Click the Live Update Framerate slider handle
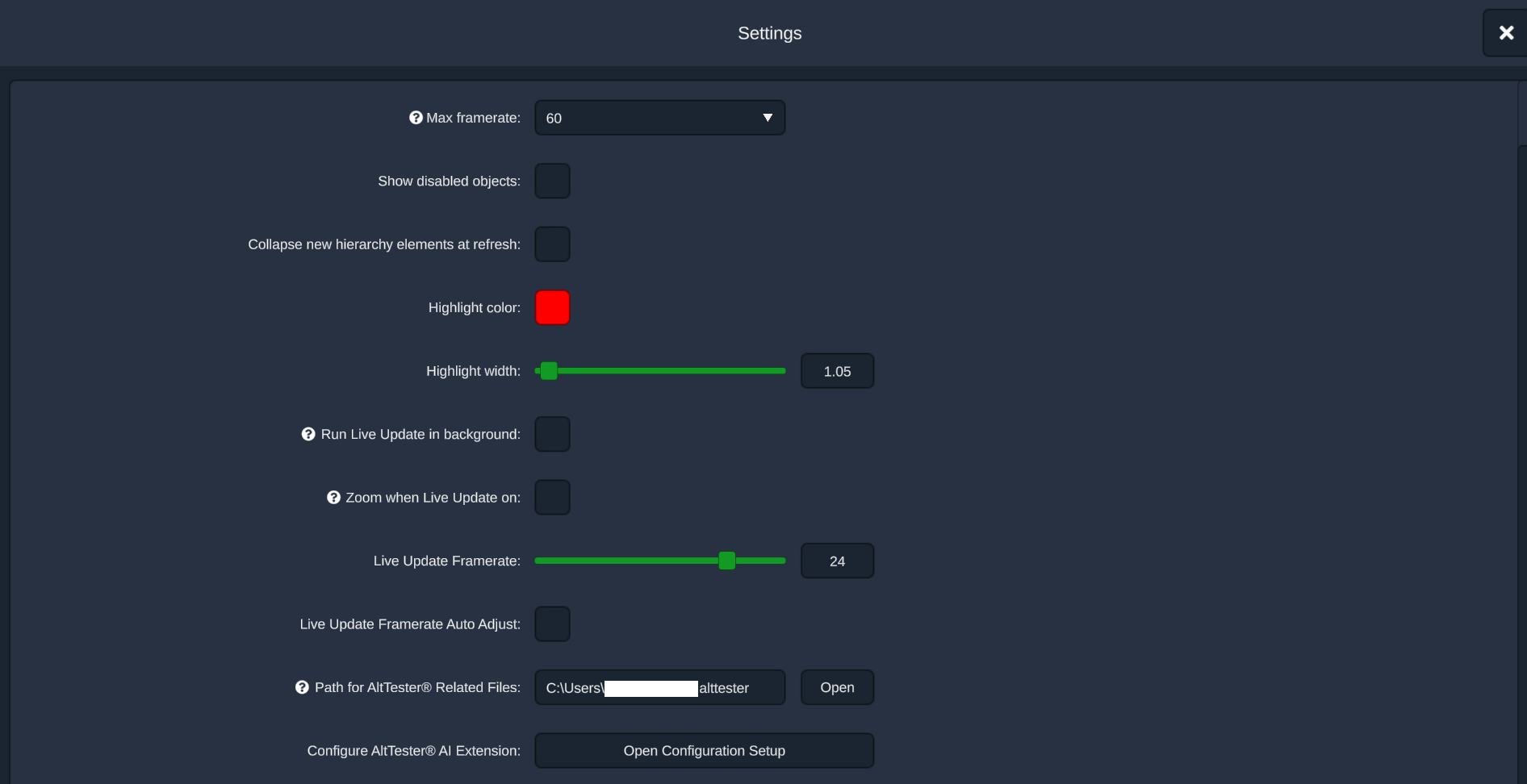Viewport: 1527px width, 784px height. (727, 561)
